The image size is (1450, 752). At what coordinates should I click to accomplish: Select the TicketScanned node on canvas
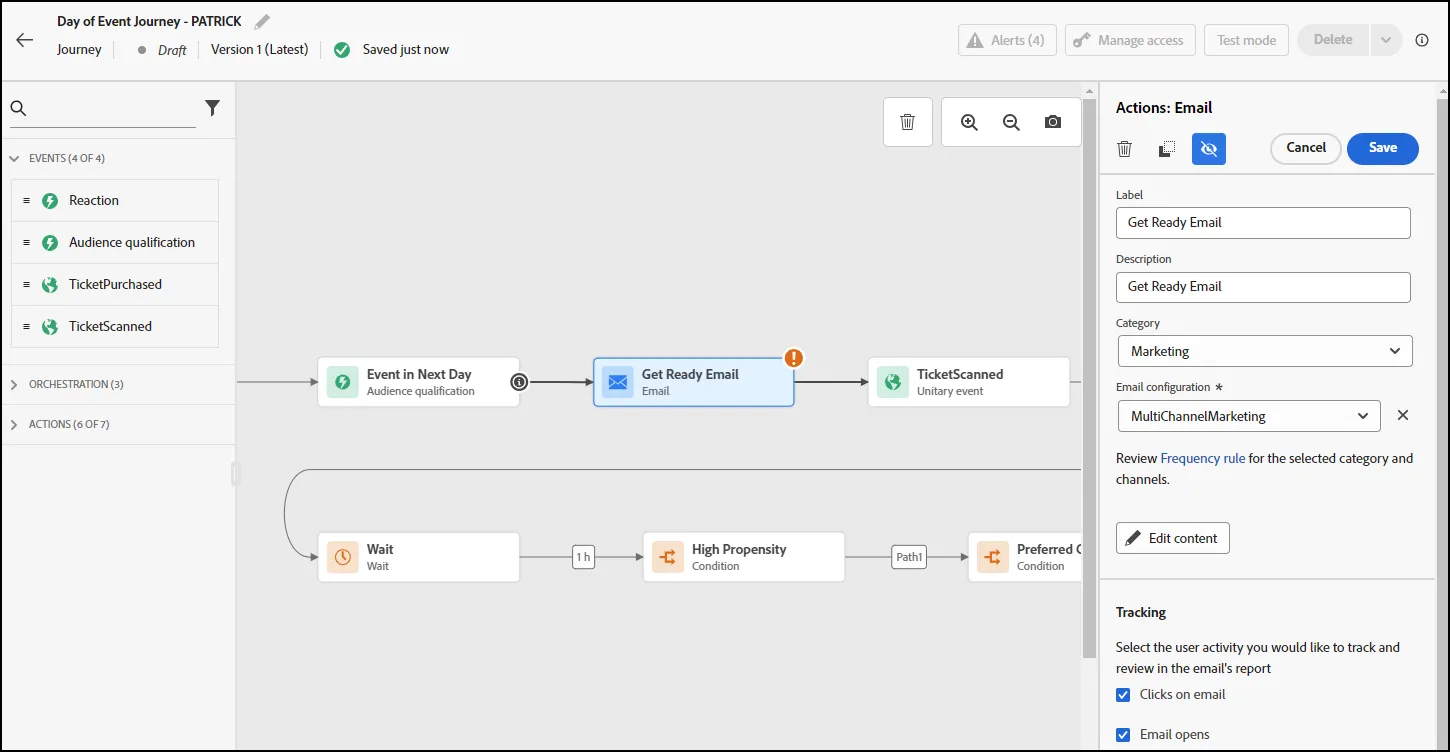969,382
